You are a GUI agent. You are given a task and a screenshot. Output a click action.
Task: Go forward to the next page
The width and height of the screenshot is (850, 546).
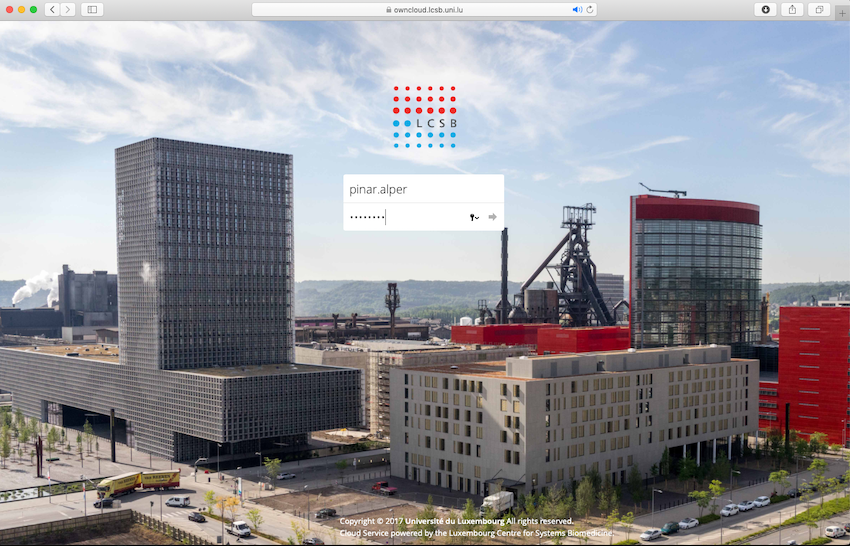point(68,9)
